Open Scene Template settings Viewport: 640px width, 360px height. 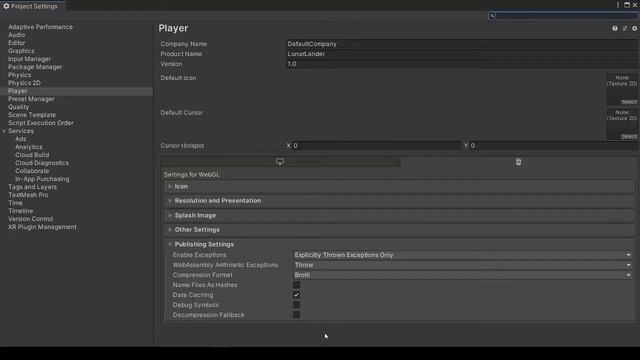[32, 115]
